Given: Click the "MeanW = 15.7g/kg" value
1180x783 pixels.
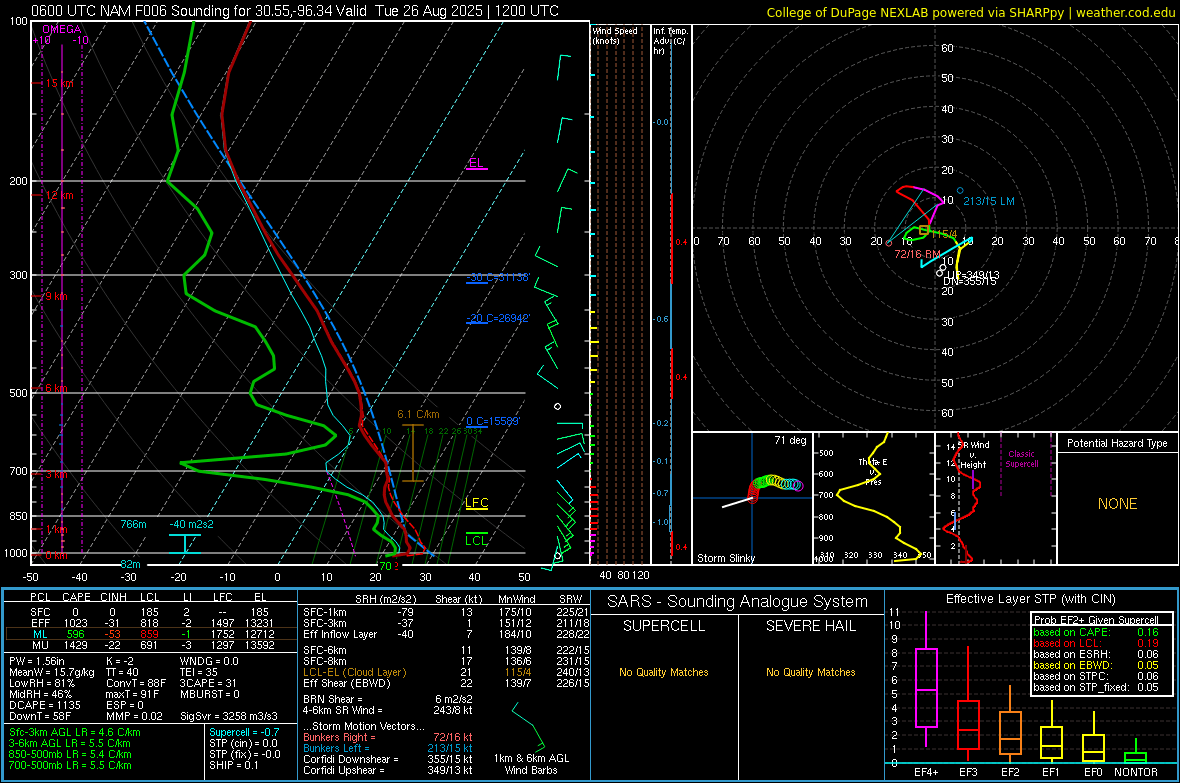Looking at the screenshot, I should (x=52, y=672).
